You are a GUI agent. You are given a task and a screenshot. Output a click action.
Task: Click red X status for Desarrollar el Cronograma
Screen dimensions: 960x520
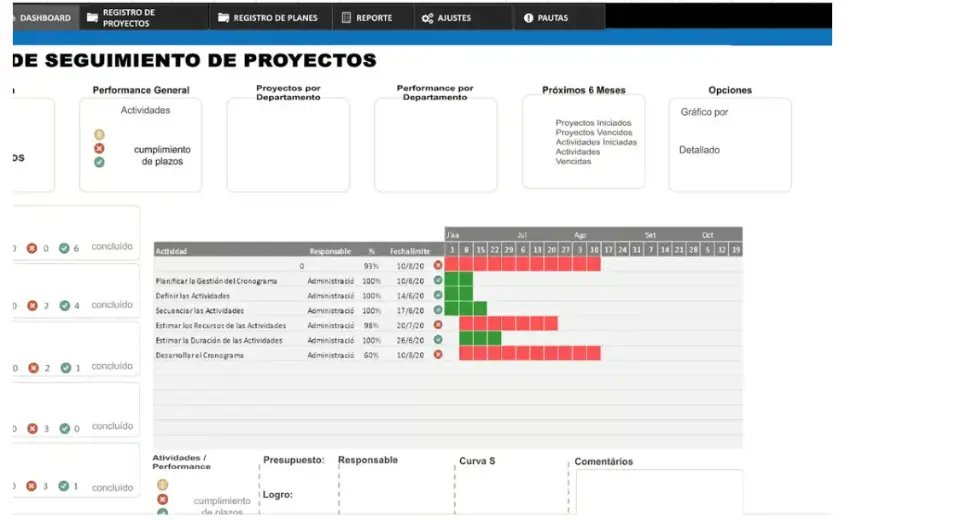[x=438, y=355]
